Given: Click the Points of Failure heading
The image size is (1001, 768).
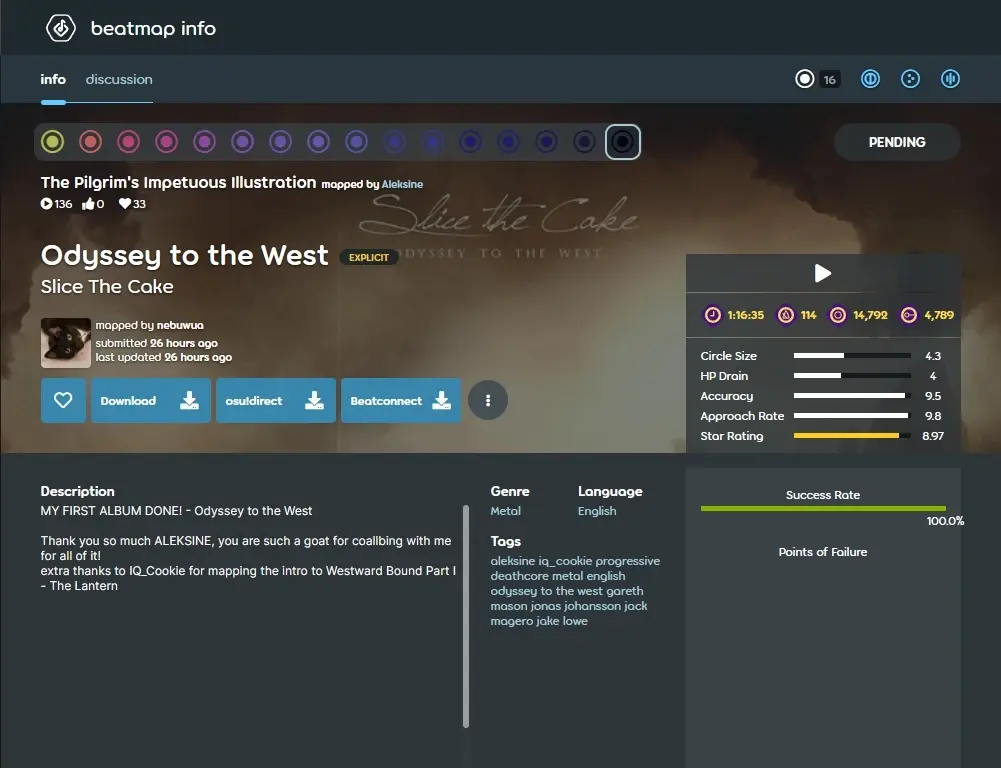Looking at the screenshot, I should click(x=823, y=552).
